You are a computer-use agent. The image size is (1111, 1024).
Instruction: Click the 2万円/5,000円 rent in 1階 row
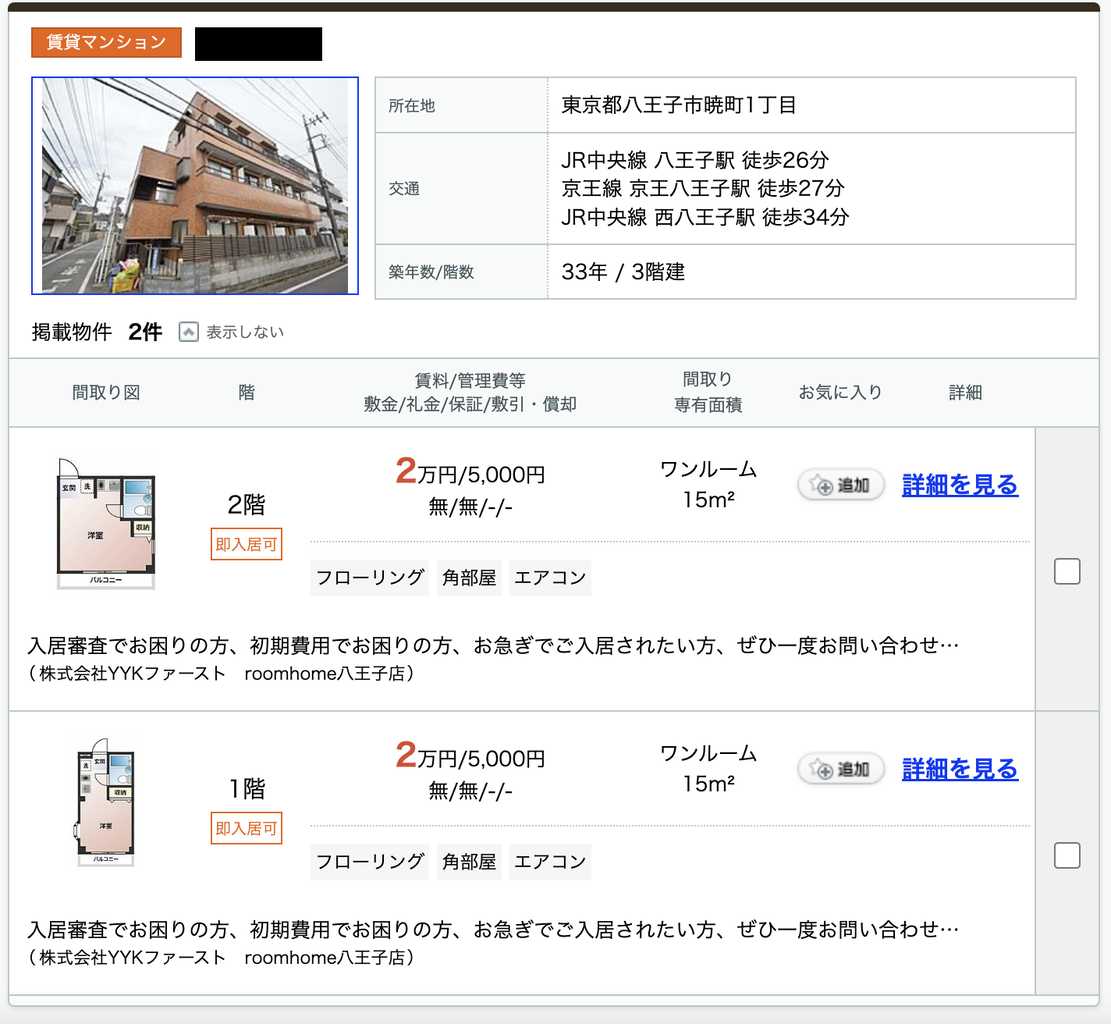[470, 756]
